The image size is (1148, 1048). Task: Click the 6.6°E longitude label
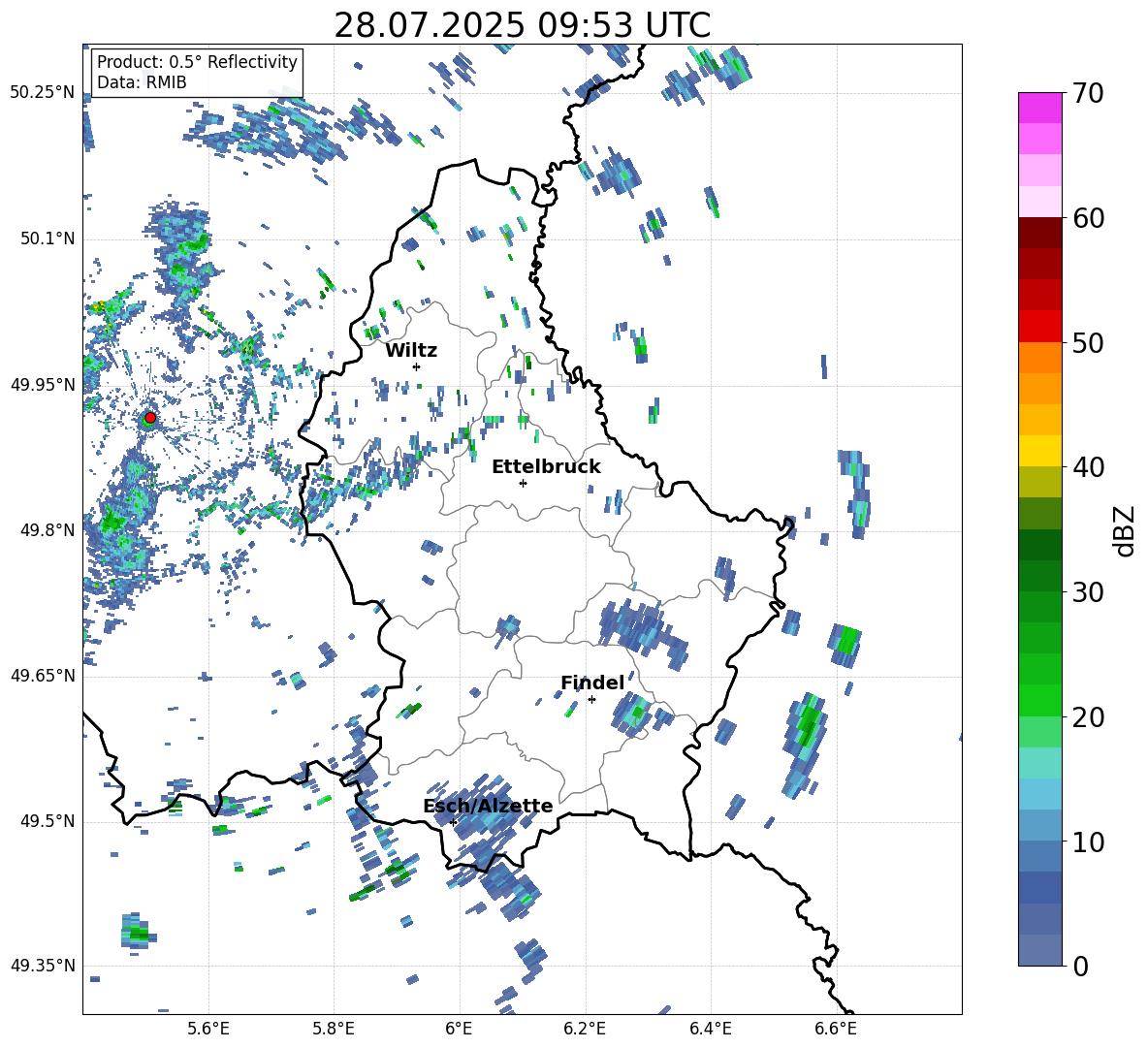pyautogui.click(x=836, y=1029)
